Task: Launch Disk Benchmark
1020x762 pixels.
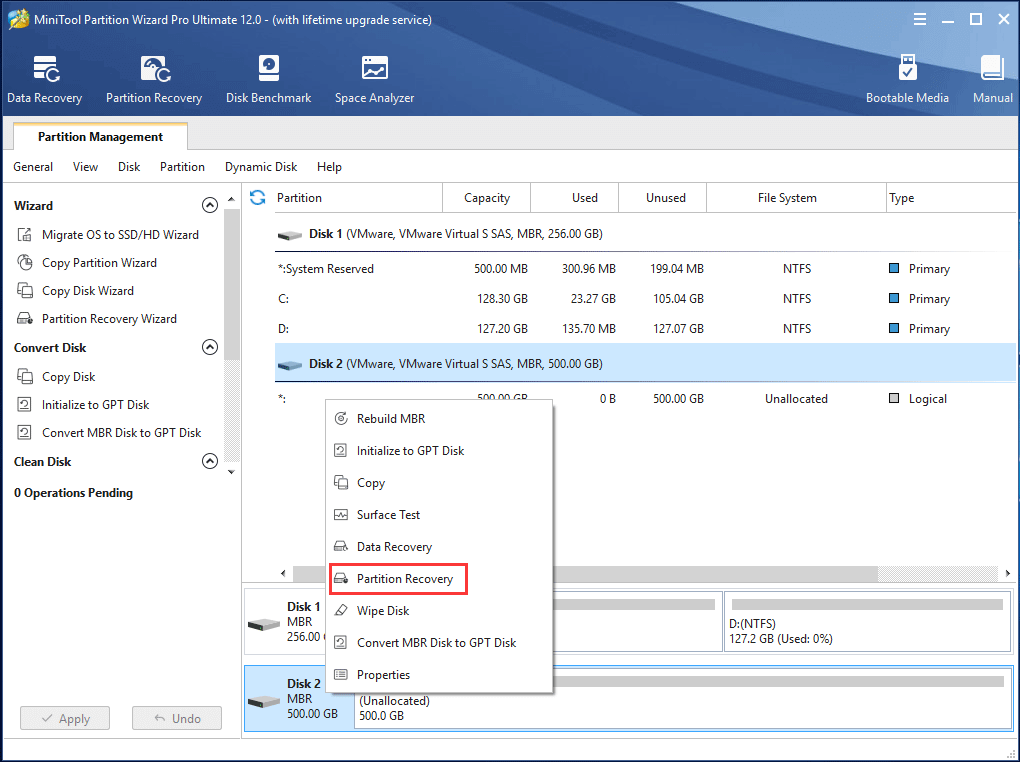Action: click(268, 78)
